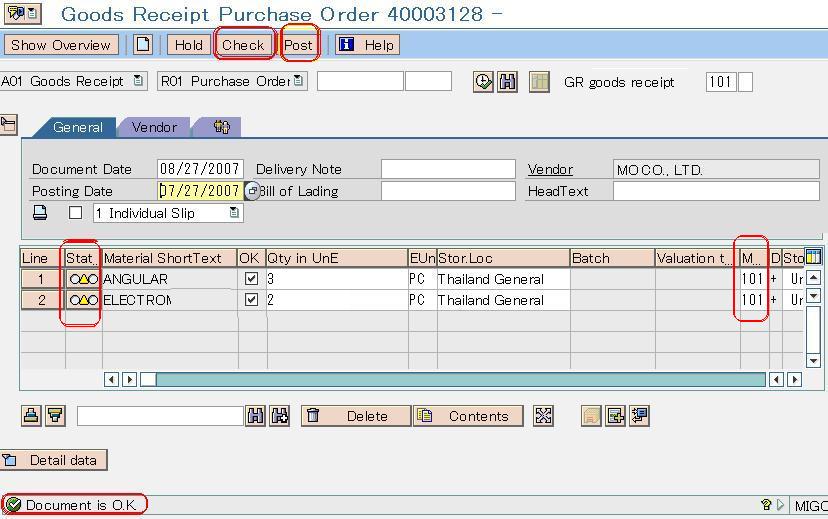Click the bottom scroll-down arrow of the table

coord(814,361)
